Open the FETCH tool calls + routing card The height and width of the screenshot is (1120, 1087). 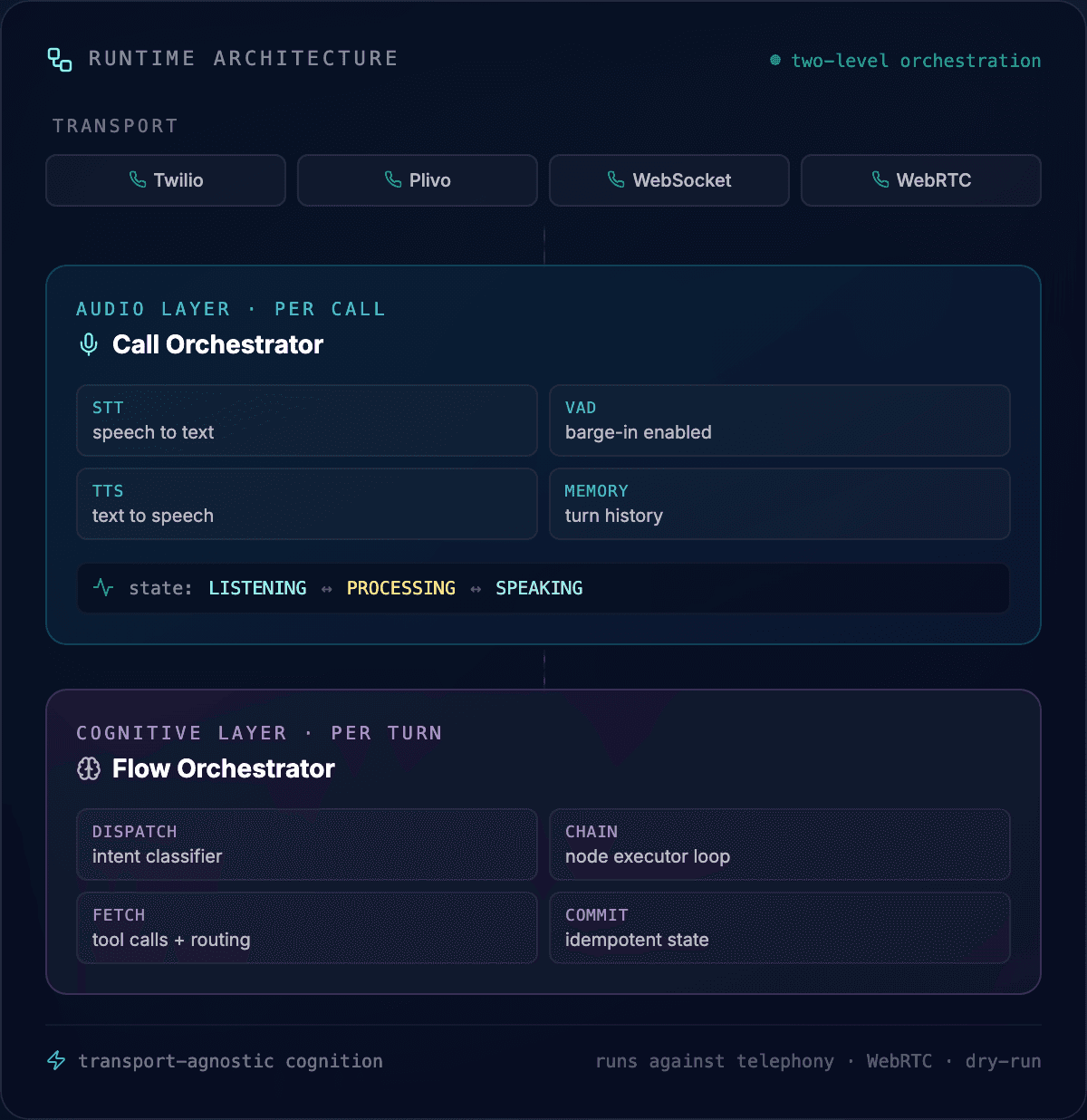tap(307, 928)
